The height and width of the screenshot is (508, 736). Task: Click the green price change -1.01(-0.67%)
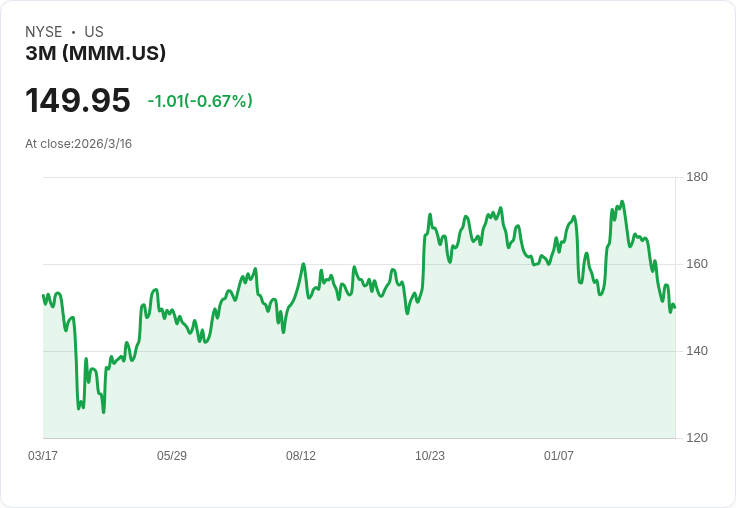pos(200,101)
